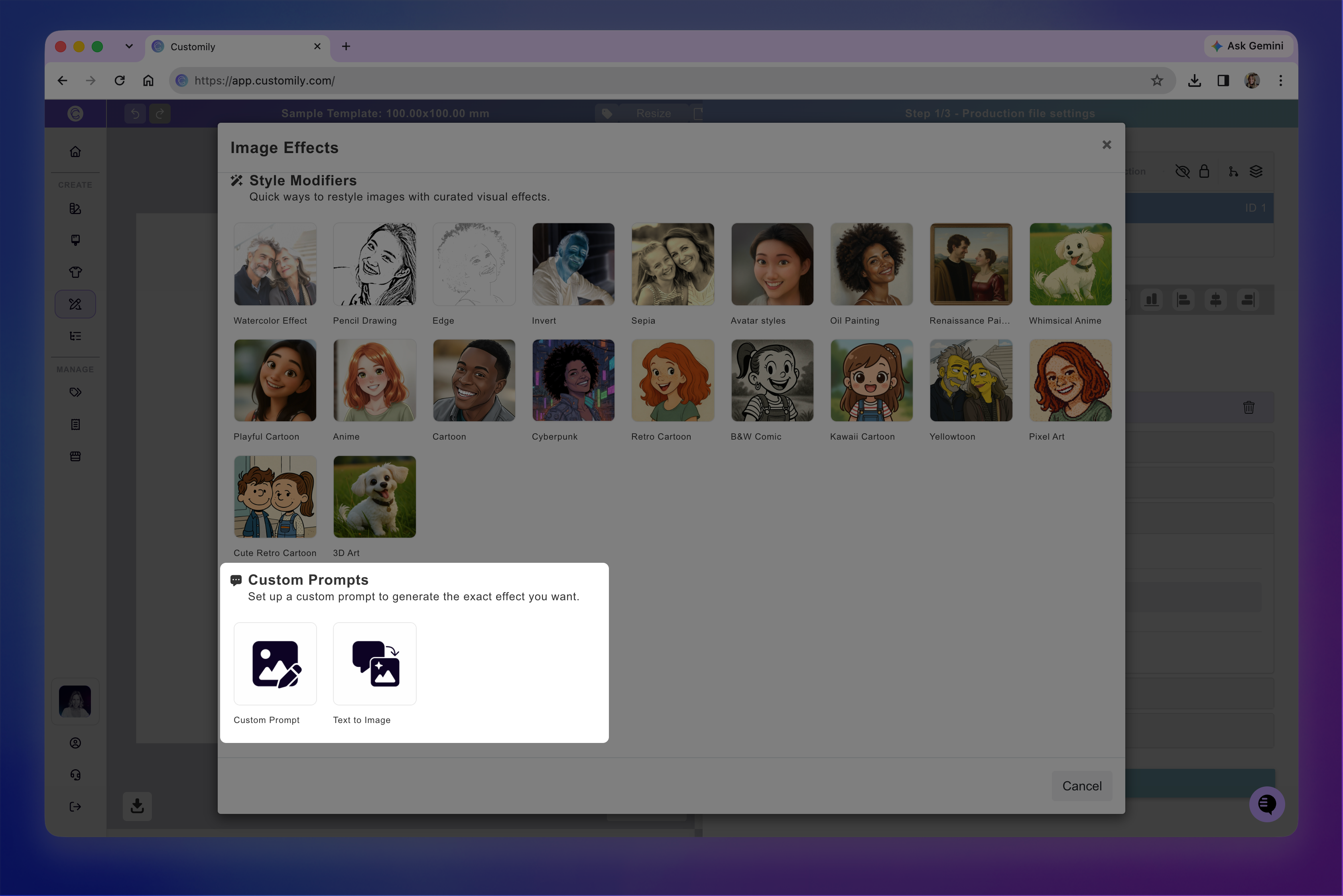
Task: Open the Text to Image tile
Action: click(374, 663)
